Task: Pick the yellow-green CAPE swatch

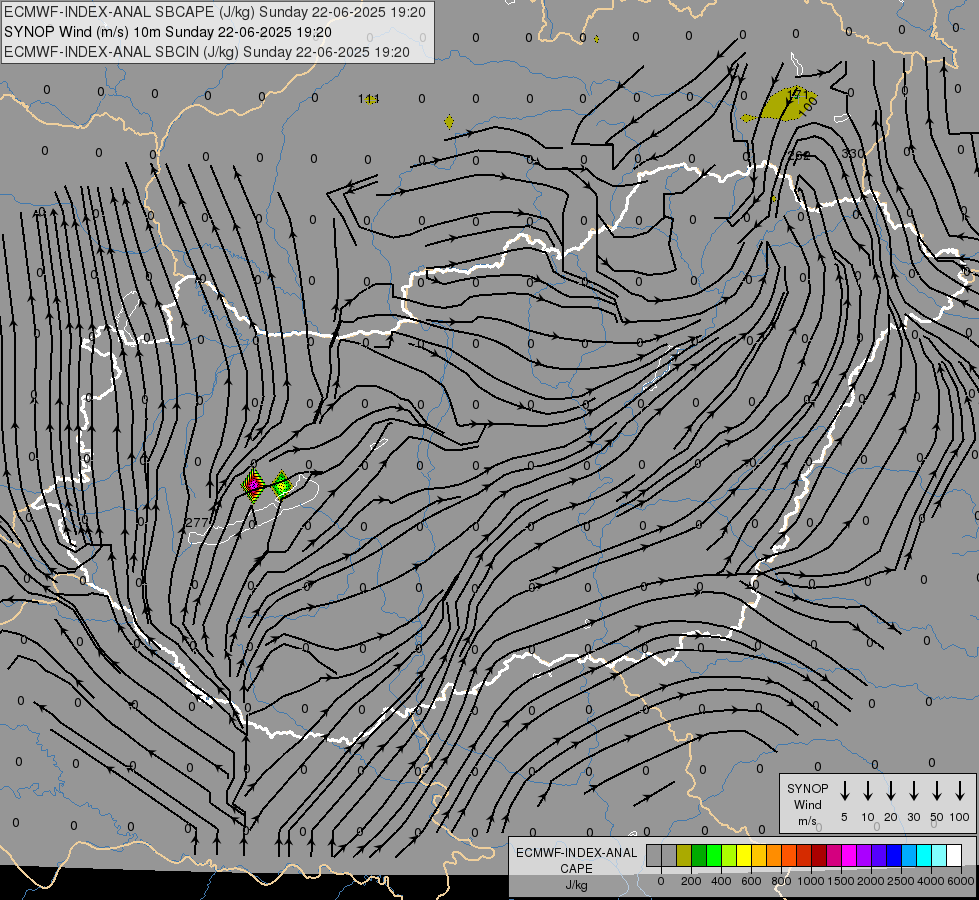Action: [729, 855]
